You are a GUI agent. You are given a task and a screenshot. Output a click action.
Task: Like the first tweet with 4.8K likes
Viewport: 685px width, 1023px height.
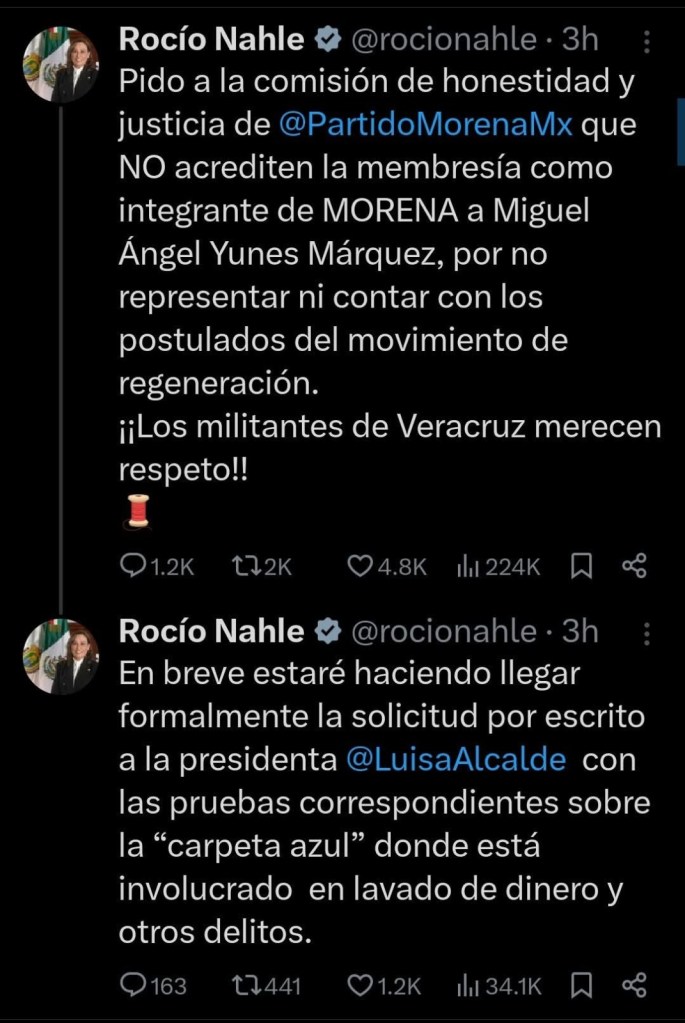[x=360, y=567]
